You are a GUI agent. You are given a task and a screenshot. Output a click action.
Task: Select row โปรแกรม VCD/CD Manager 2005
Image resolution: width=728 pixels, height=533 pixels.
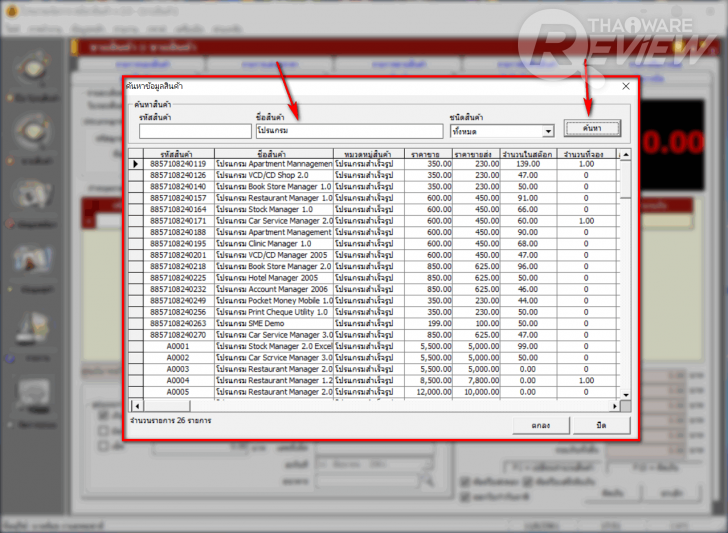pos(374,255)
